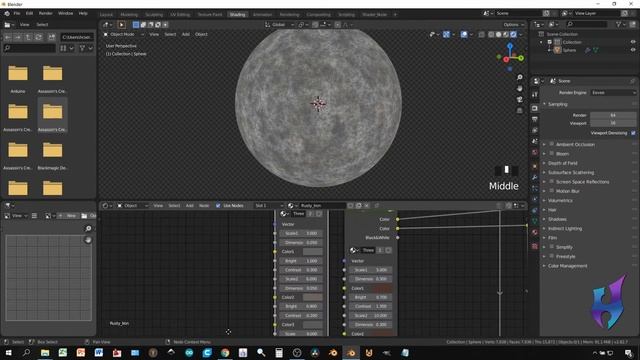
Task: Click the Render samples value field
Action: [613, 115]
